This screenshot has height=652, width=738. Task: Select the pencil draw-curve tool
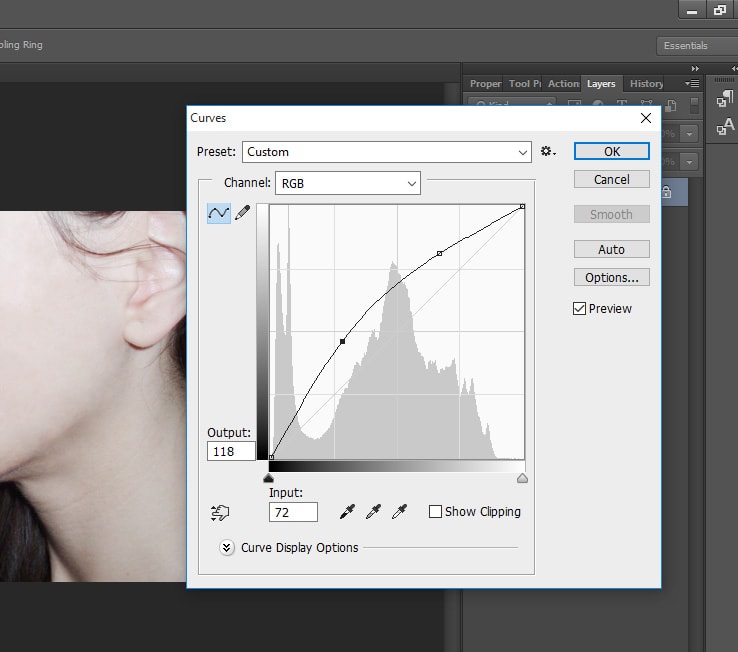click(x=242, y=213)
